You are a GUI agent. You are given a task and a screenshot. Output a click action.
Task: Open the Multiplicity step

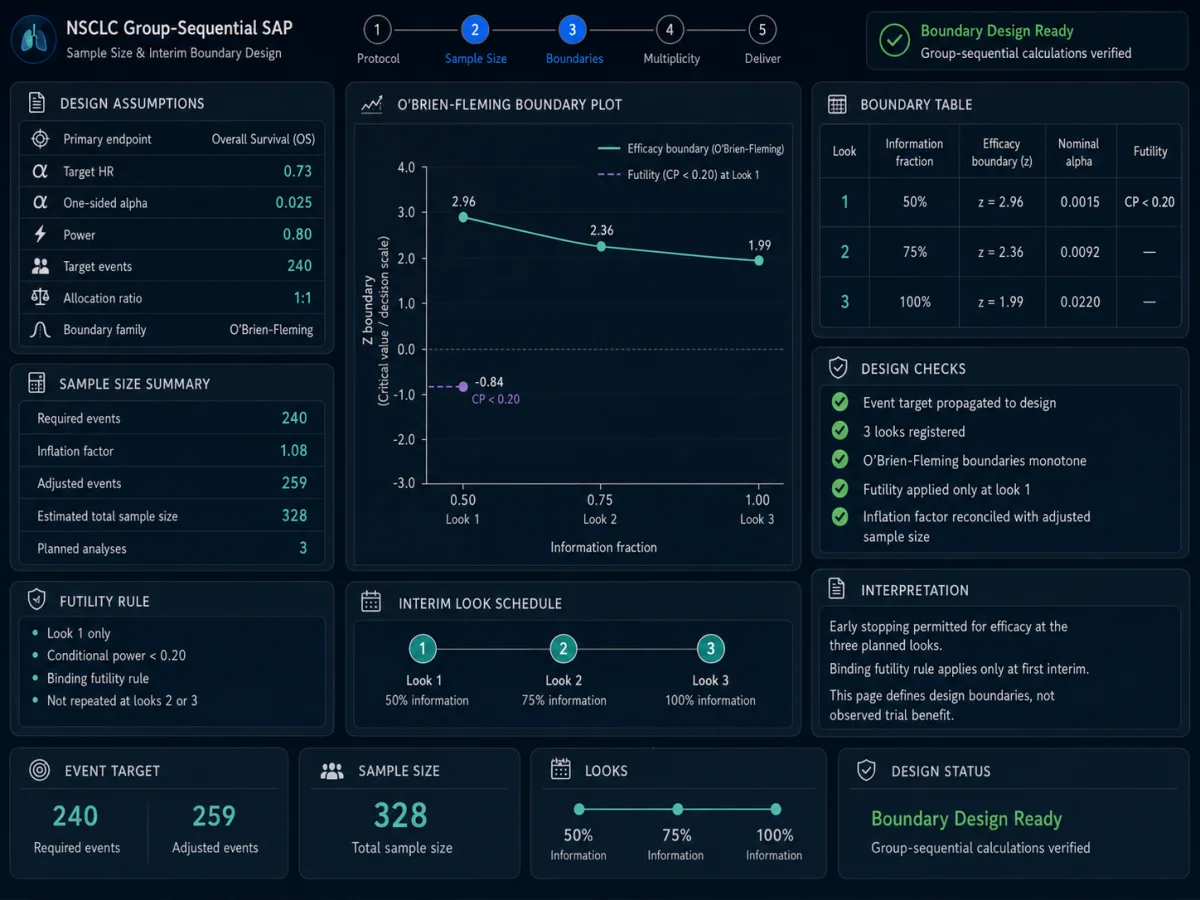pos(670,30)
